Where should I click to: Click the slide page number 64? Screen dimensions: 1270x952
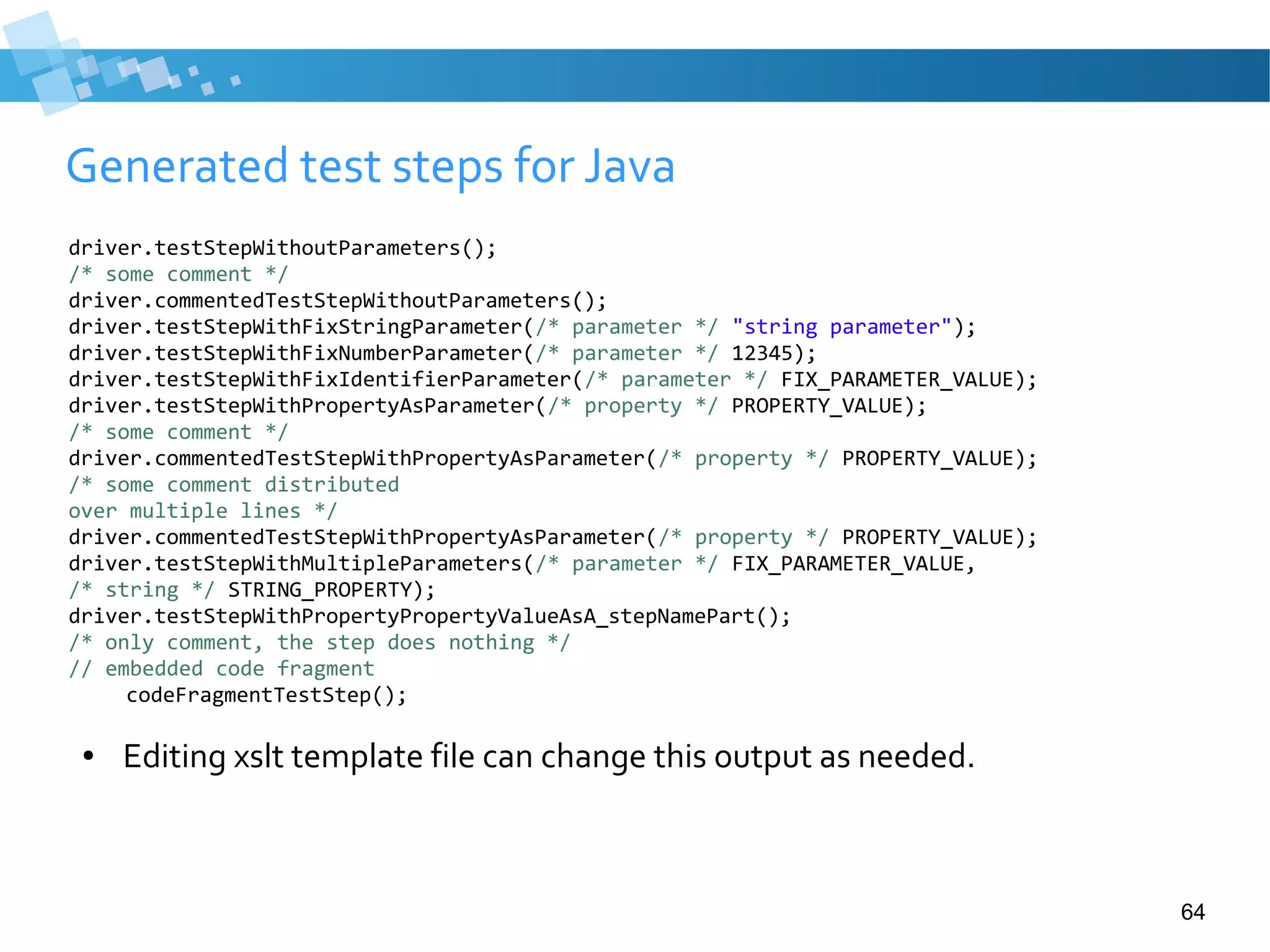tap(1192, 912)
